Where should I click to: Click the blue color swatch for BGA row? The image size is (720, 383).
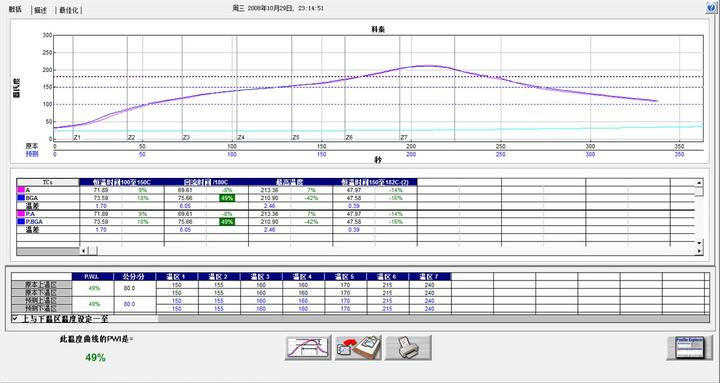point(21,198)
